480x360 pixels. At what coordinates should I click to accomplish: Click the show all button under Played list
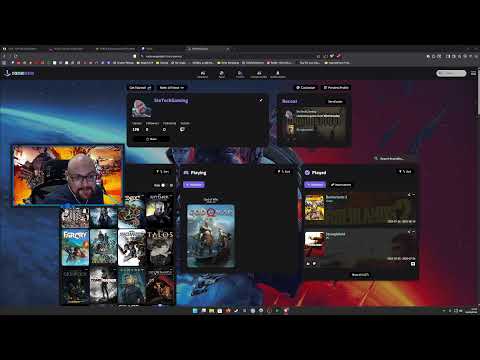tap(360, 275)
